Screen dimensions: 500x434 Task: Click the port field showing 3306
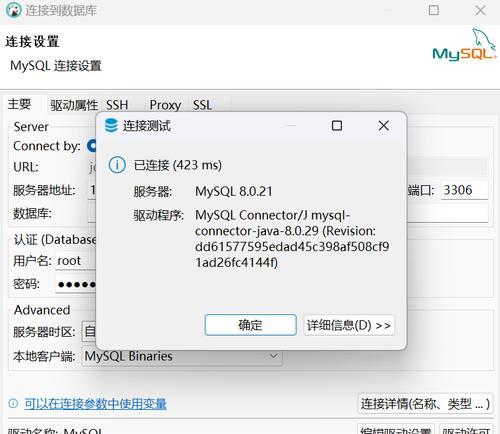(465, 190)
